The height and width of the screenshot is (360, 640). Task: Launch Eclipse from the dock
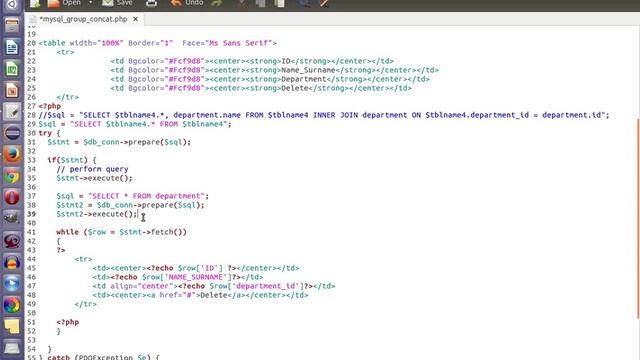click(12, 133)
